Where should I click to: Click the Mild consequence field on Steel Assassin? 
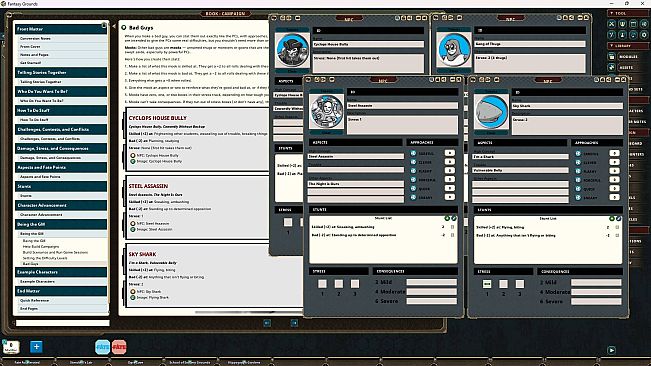coord(432,282)
